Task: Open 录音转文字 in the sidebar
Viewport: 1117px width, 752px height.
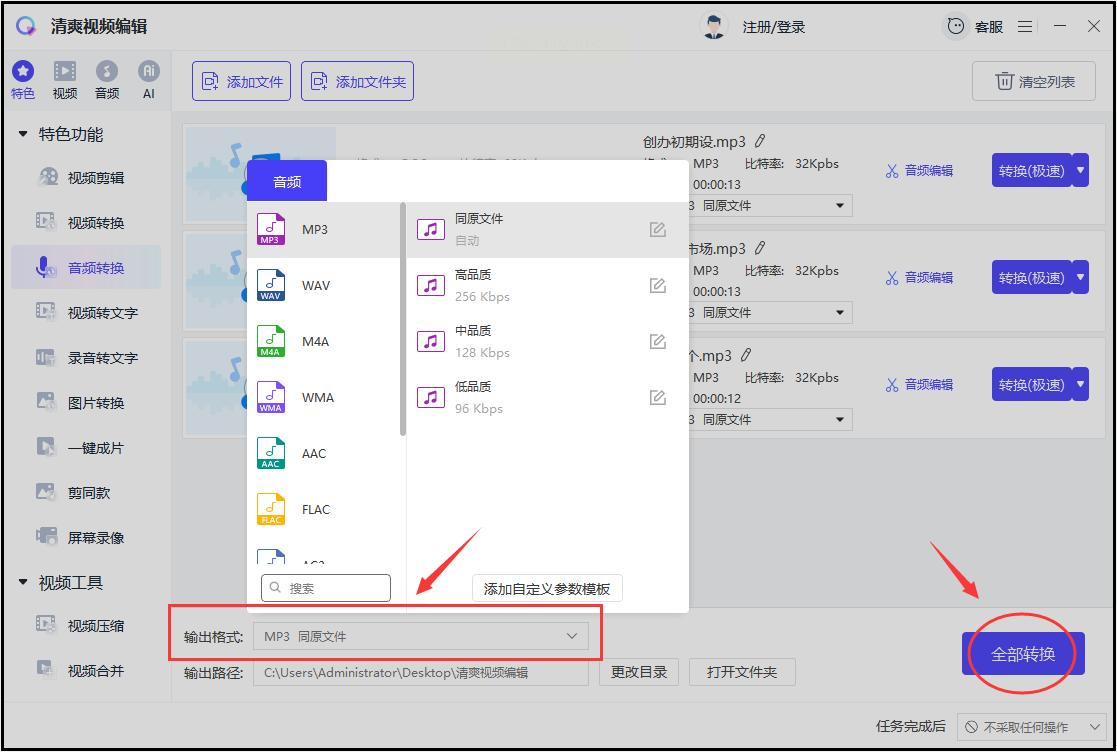Action: (87, 357)
